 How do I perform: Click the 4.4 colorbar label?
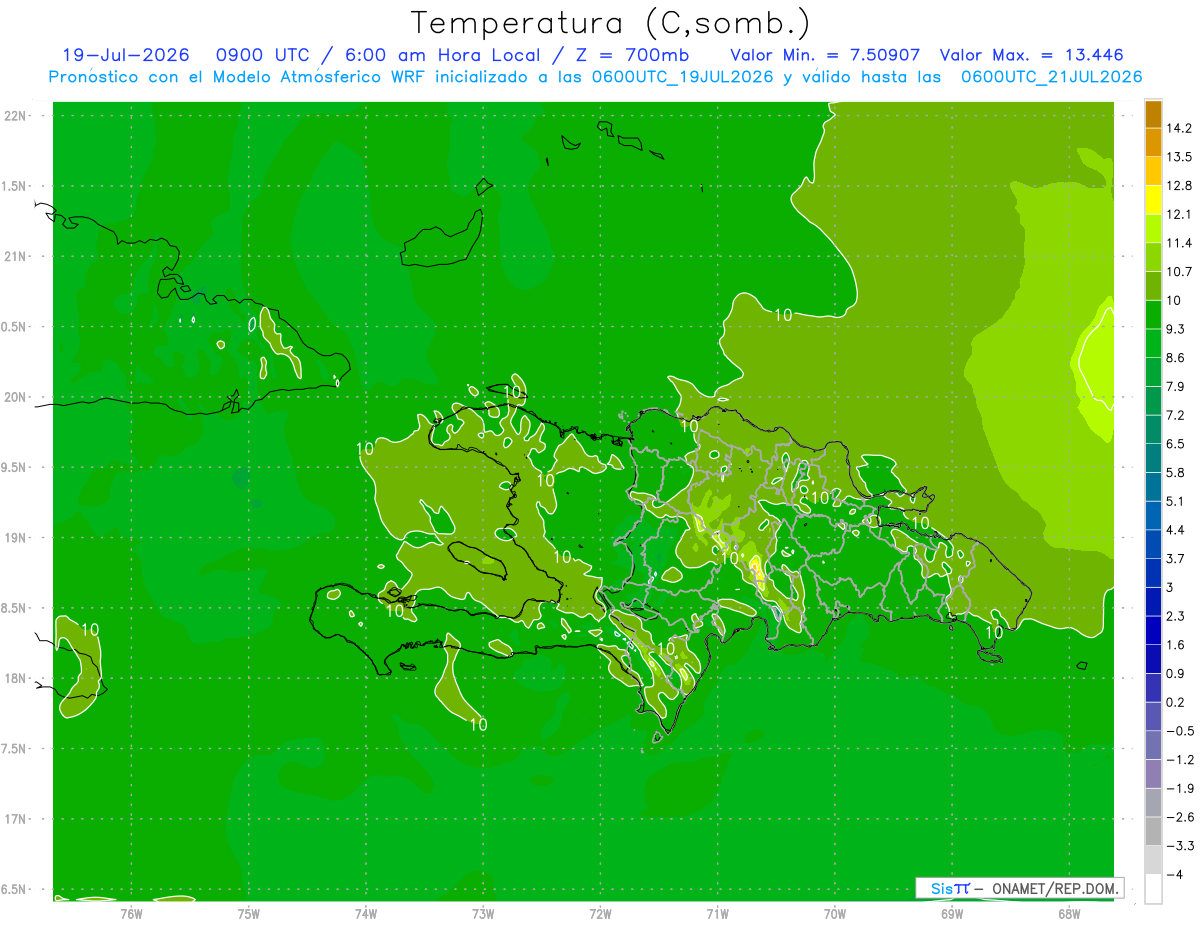pos(1176,530)
